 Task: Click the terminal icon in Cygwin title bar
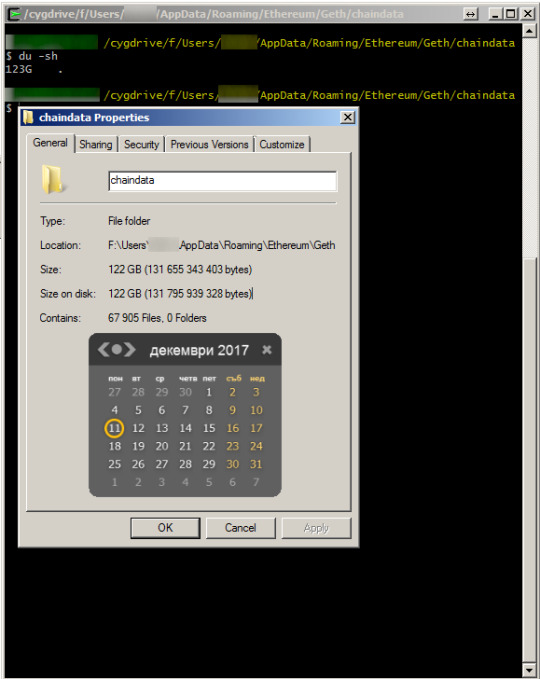(x=15, y=14)
